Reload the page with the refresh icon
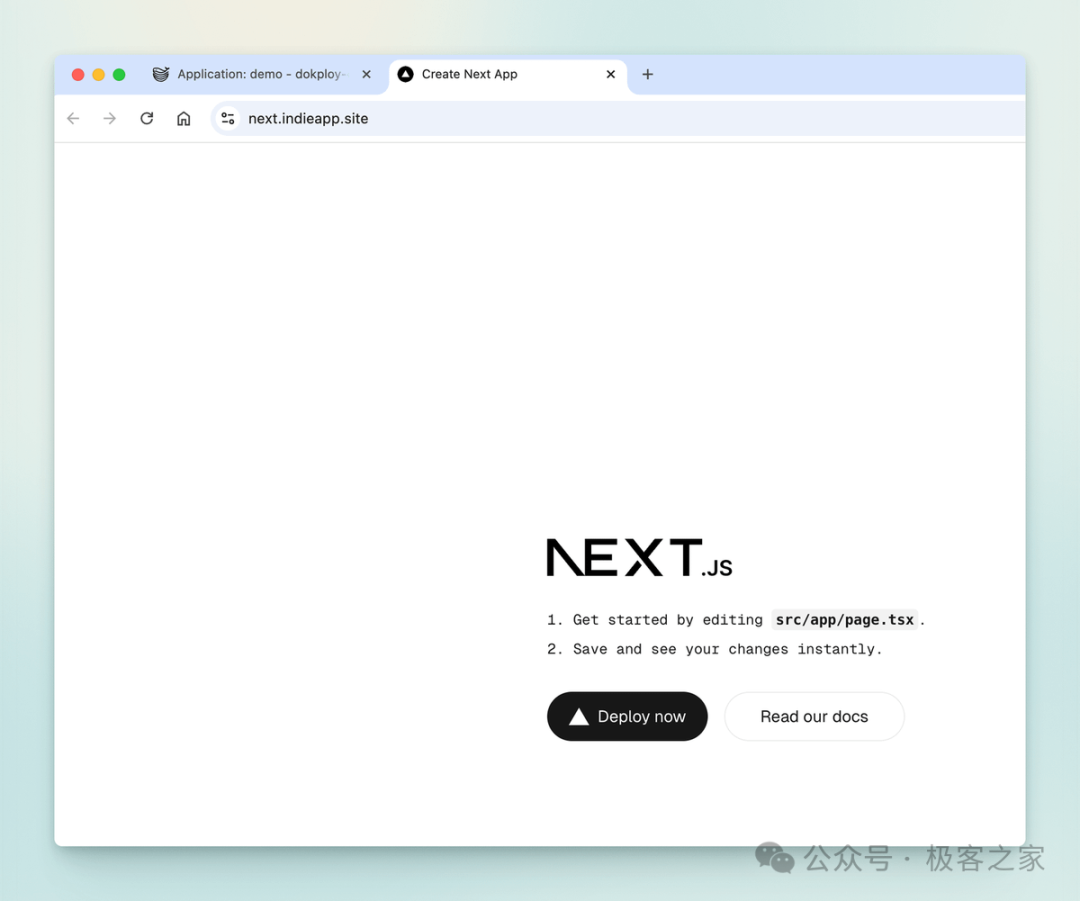1080x901 pixels. click(147, 118)
